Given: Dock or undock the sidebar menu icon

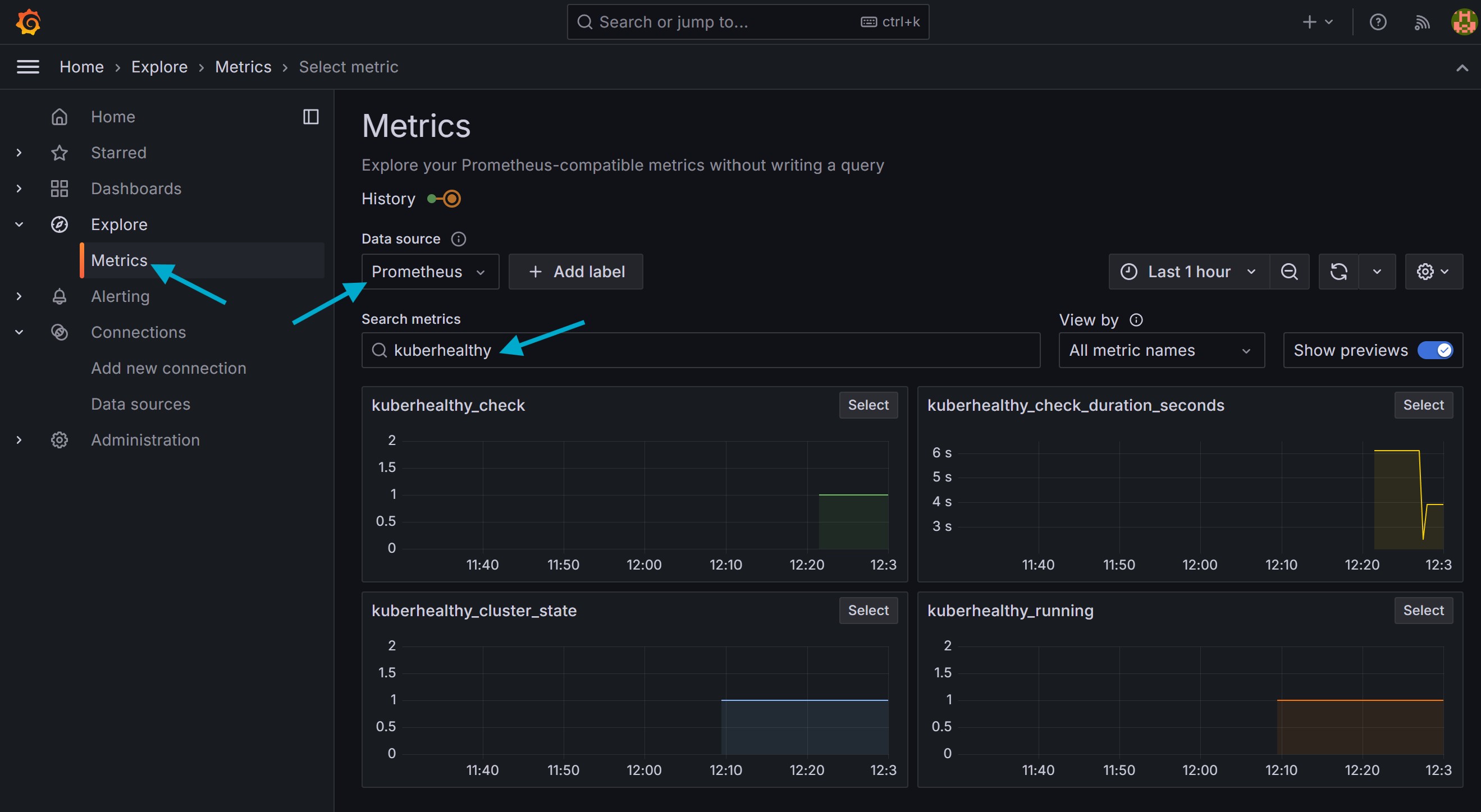Looking at the screenshot, I should [x=310, y=117].
